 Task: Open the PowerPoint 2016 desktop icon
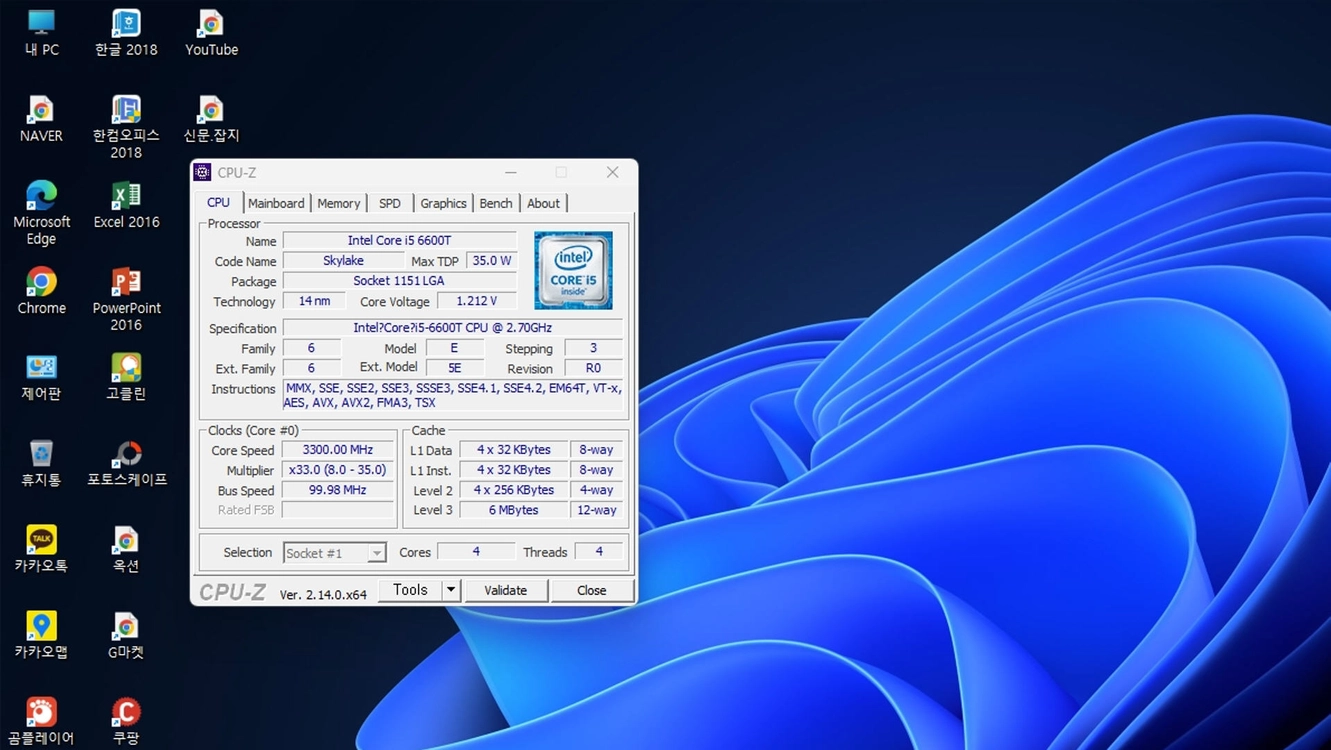click(x=126, y=299)
